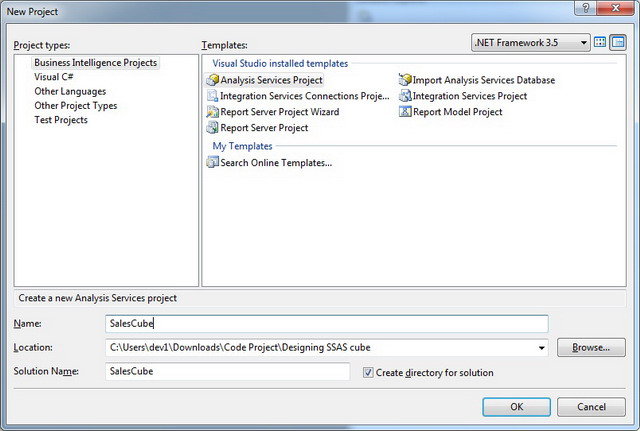Click the Name field containing SalesCube
The height and width of the screenshot is (431, 640).
(327, 324)
